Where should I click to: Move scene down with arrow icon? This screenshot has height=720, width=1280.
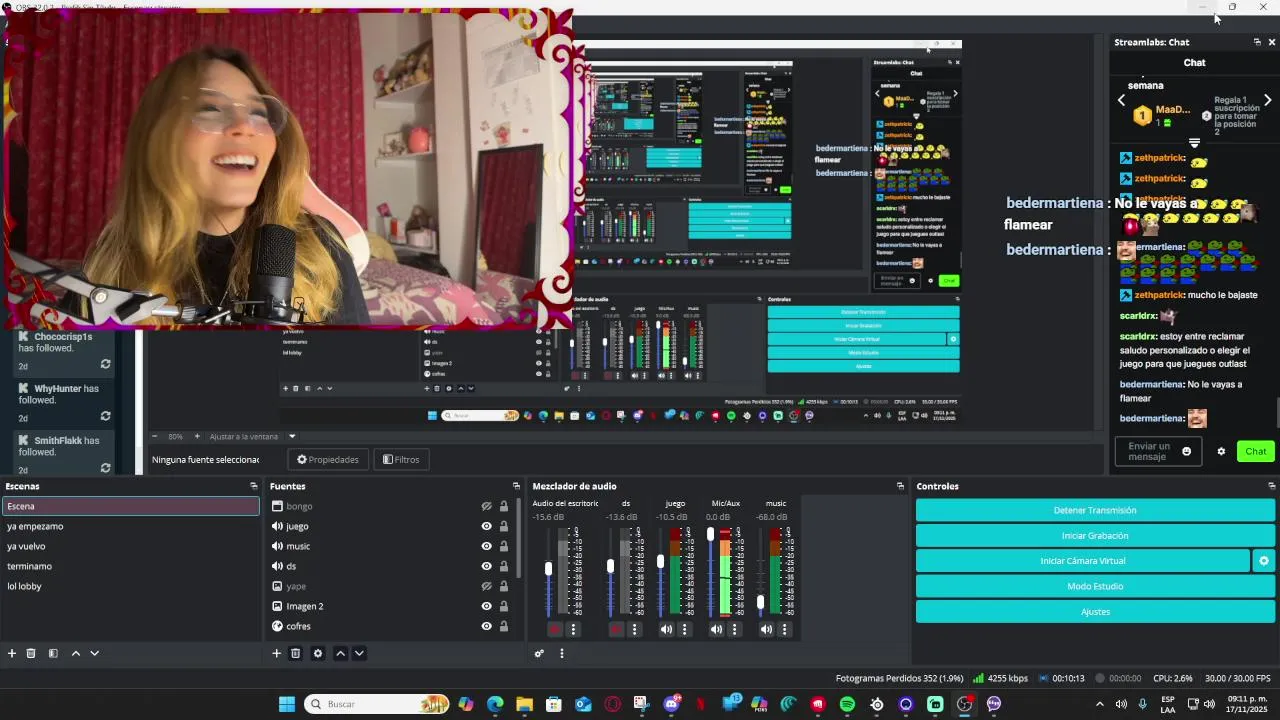tap(95, 653)
